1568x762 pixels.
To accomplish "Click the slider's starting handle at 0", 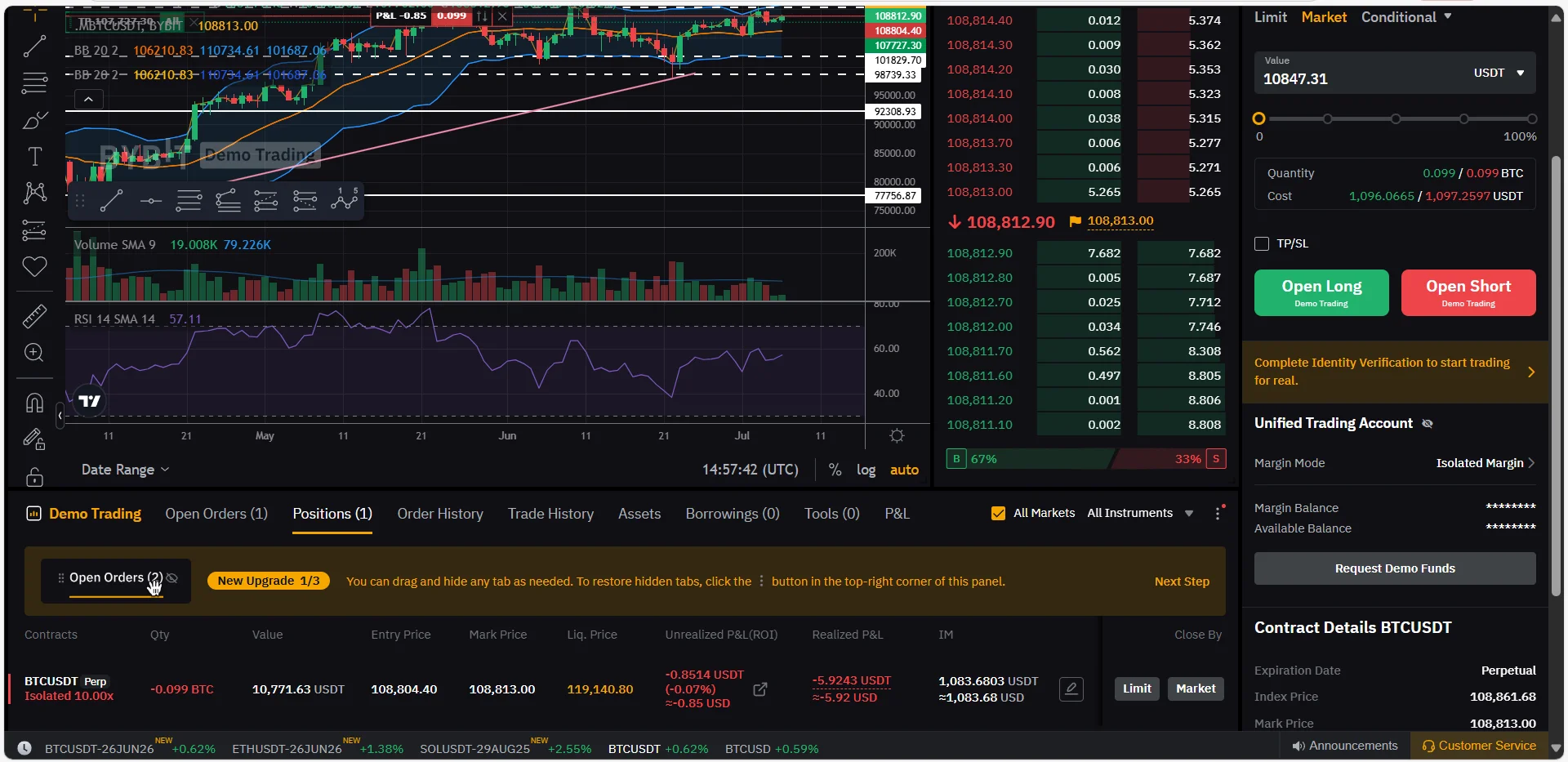I will [1259, 119].
